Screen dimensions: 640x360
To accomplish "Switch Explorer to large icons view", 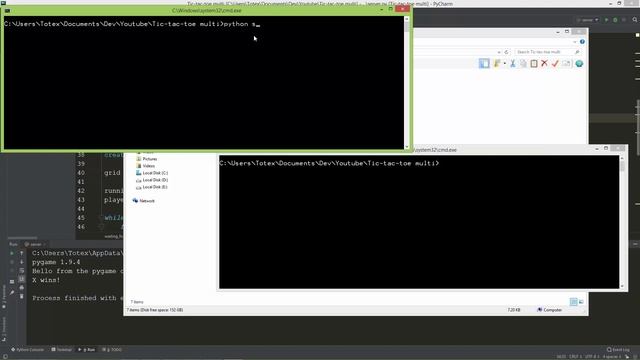I will pyautogui.click(x=581, y=302).
